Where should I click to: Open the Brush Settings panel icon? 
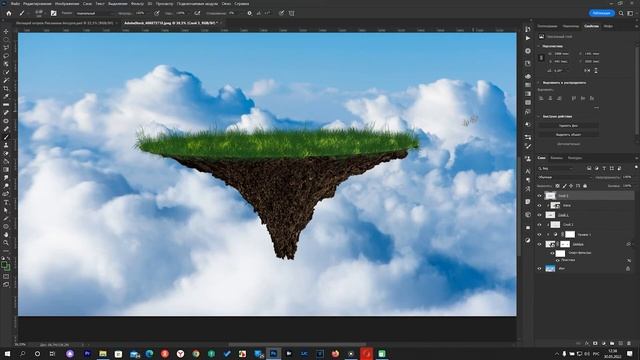(53, 13)
